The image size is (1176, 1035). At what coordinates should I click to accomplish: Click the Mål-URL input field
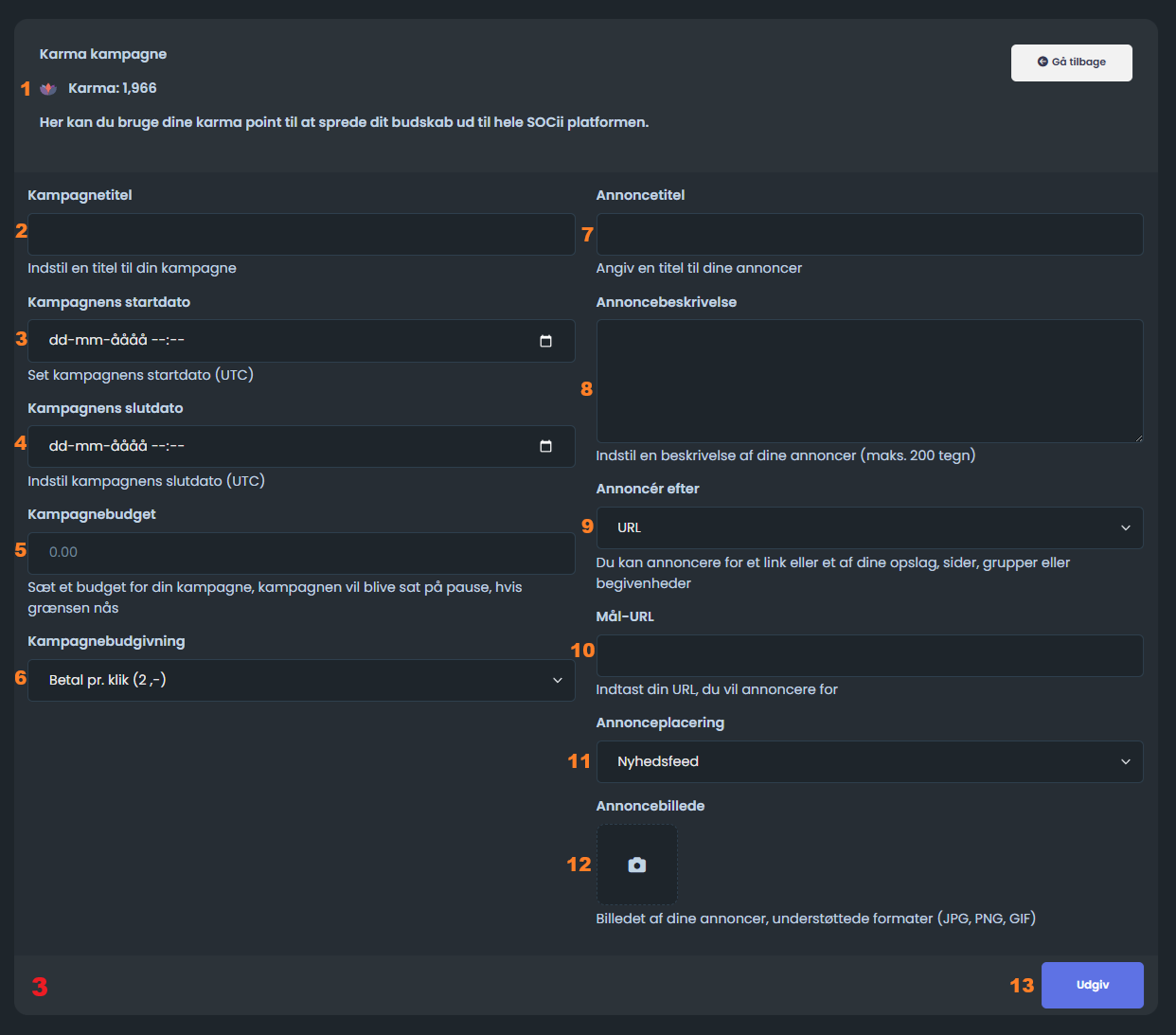tap(869, 655)
